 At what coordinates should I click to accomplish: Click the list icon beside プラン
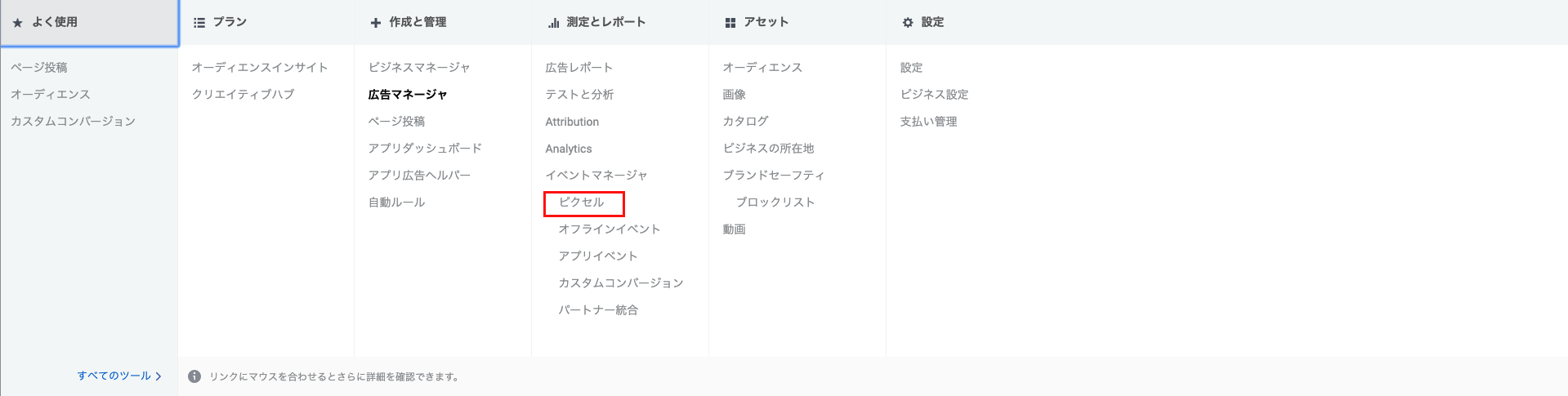click(199, 23)
